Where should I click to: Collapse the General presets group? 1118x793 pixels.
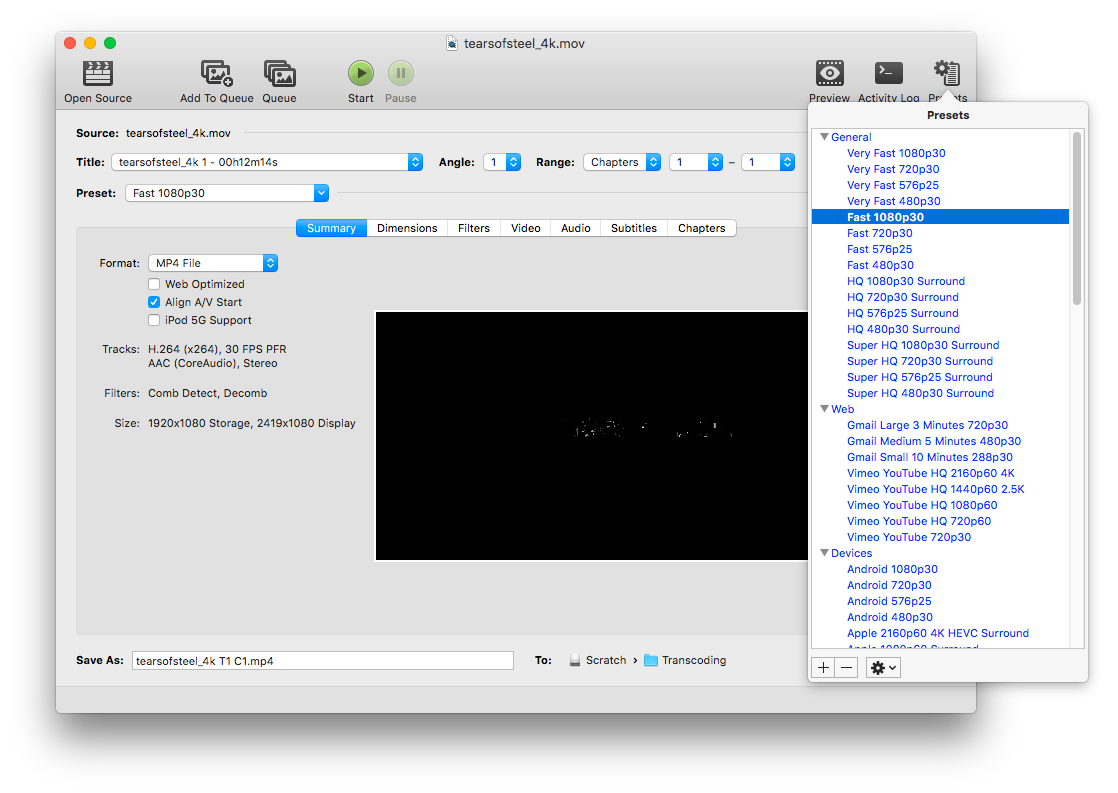click(x=824, y=137)
